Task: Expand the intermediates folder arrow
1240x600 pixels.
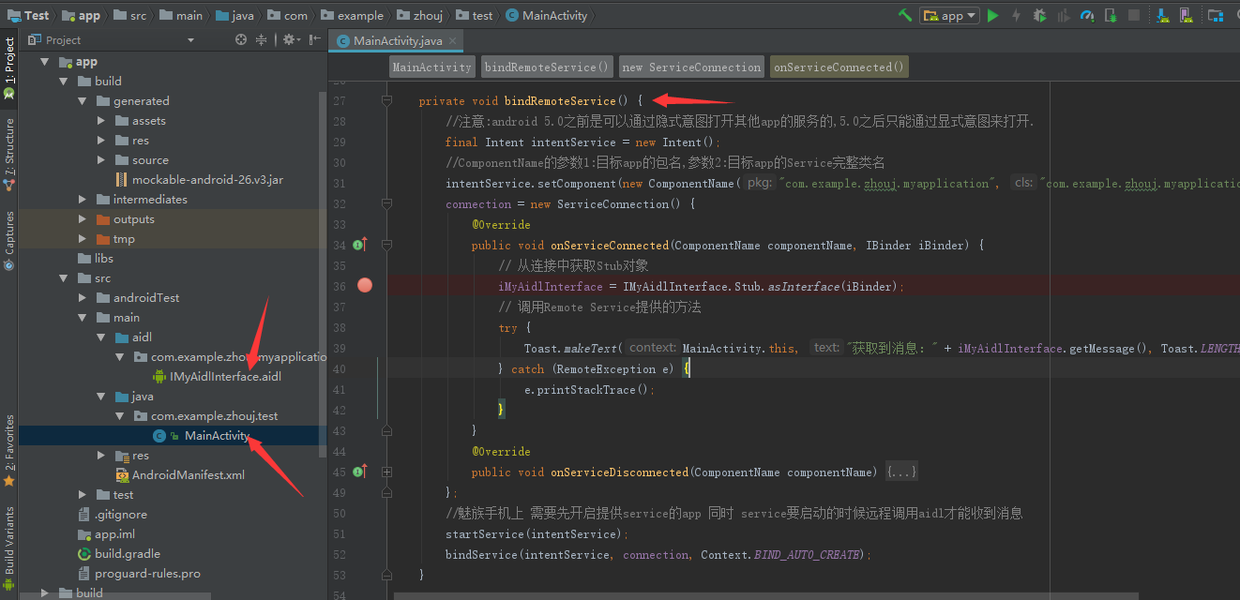Action: 84,200
